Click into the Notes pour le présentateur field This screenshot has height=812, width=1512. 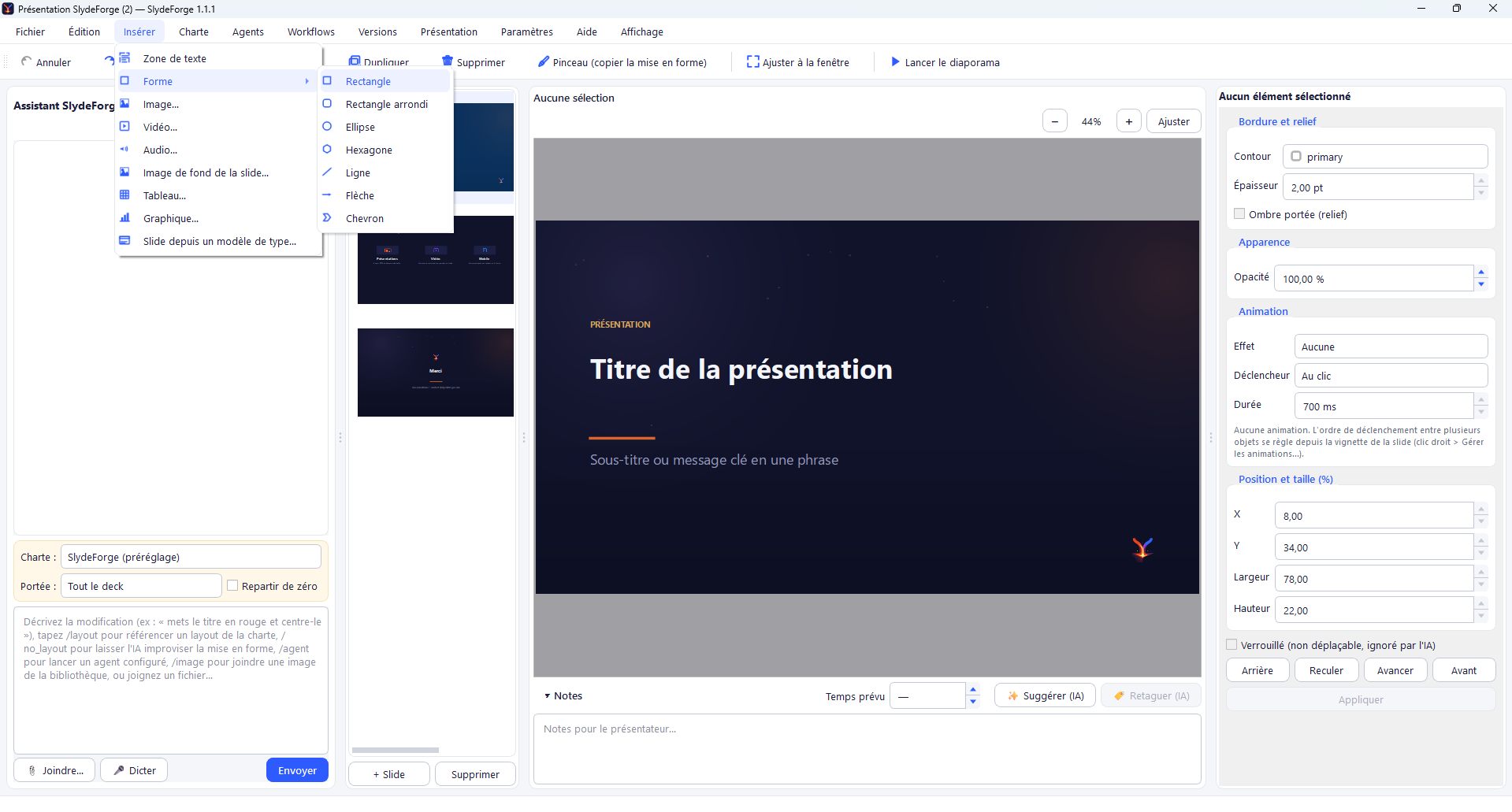(867, 749)
